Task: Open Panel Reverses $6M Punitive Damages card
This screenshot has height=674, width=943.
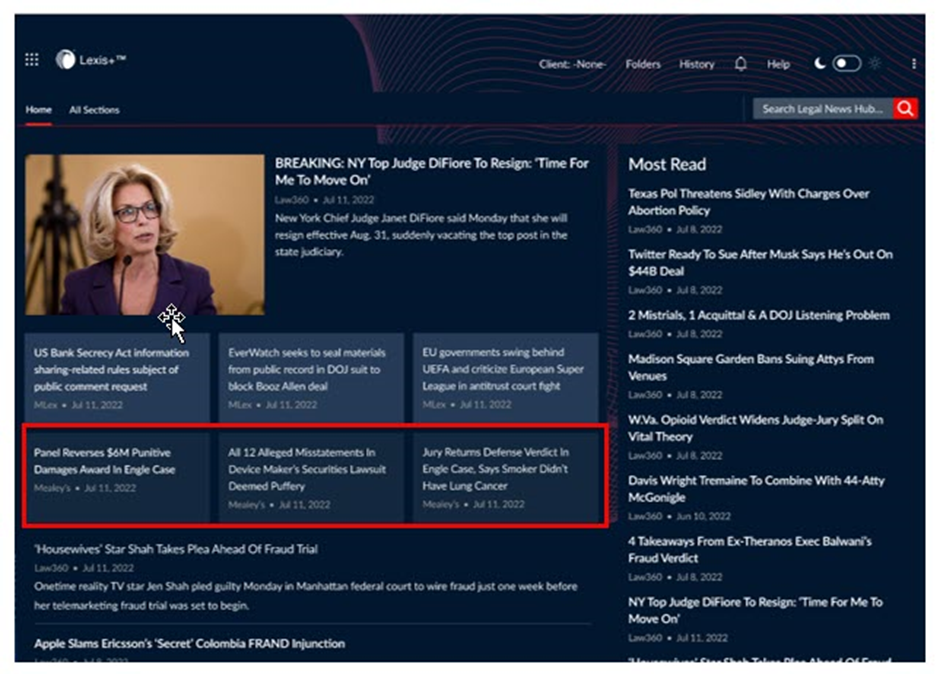Action: click(x=117, y=477)
